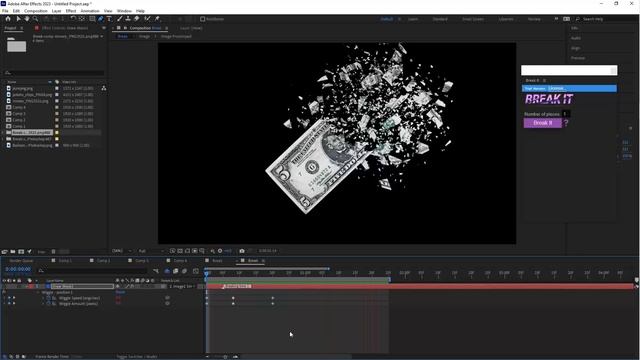Expand the Wiggle Speed property row
Screen dimensions: 640x360
[43, 298]
